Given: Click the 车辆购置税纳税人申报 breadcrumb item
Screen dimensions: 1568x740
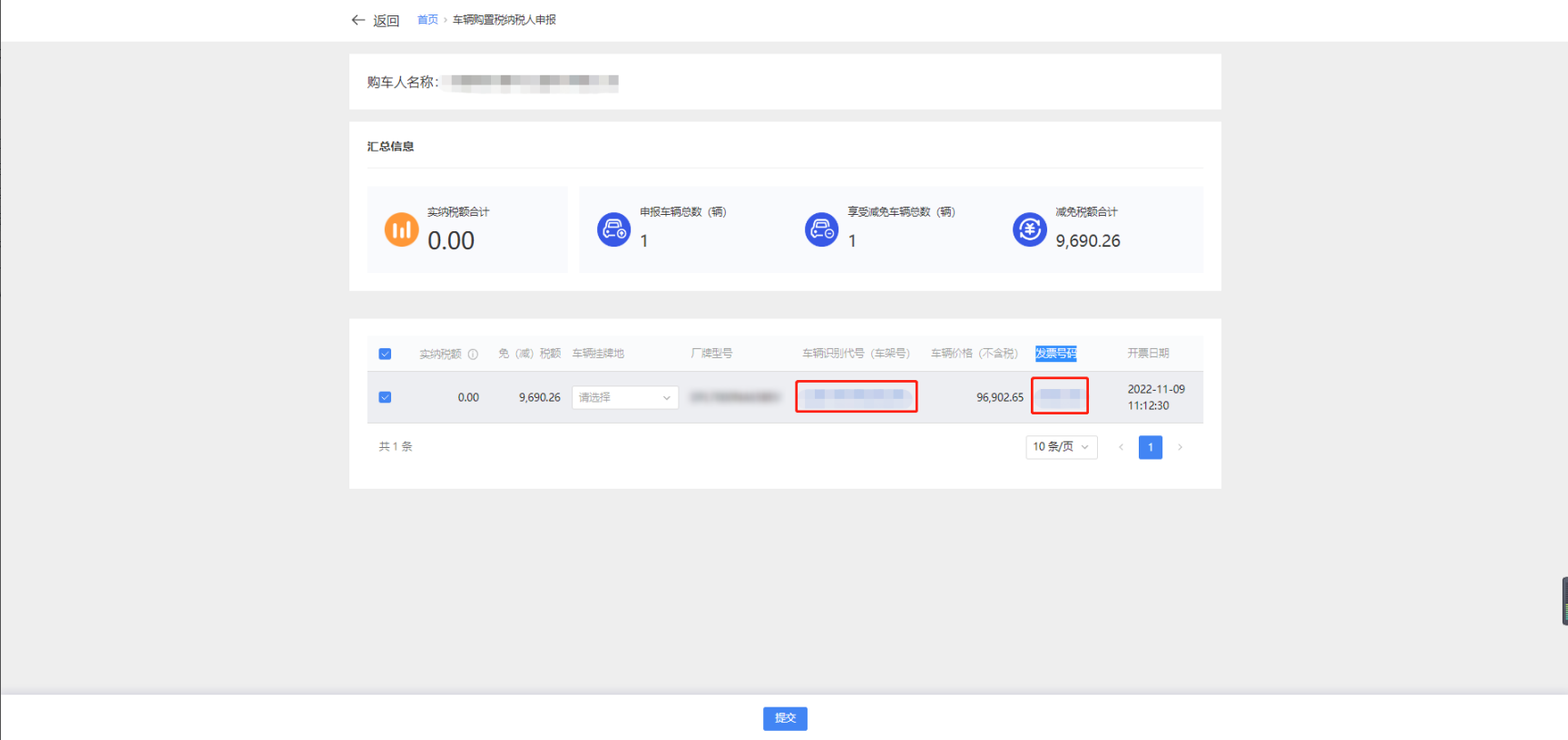Looking at the screenshot, I should [x=504, y=20].
